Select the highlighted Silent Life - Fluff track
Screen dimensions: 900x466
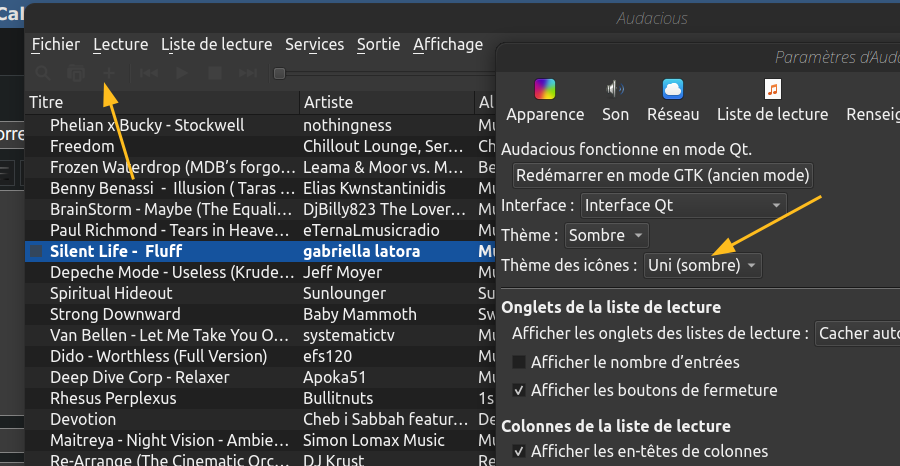pos(116,251)
